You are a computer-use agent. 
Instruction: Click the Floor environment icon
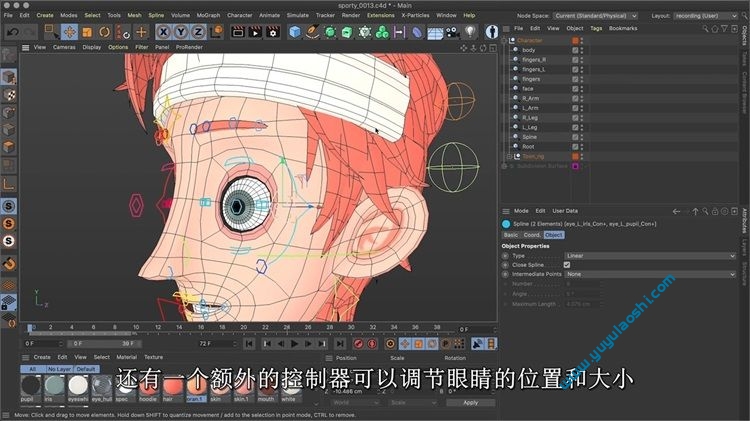point(435,33)
